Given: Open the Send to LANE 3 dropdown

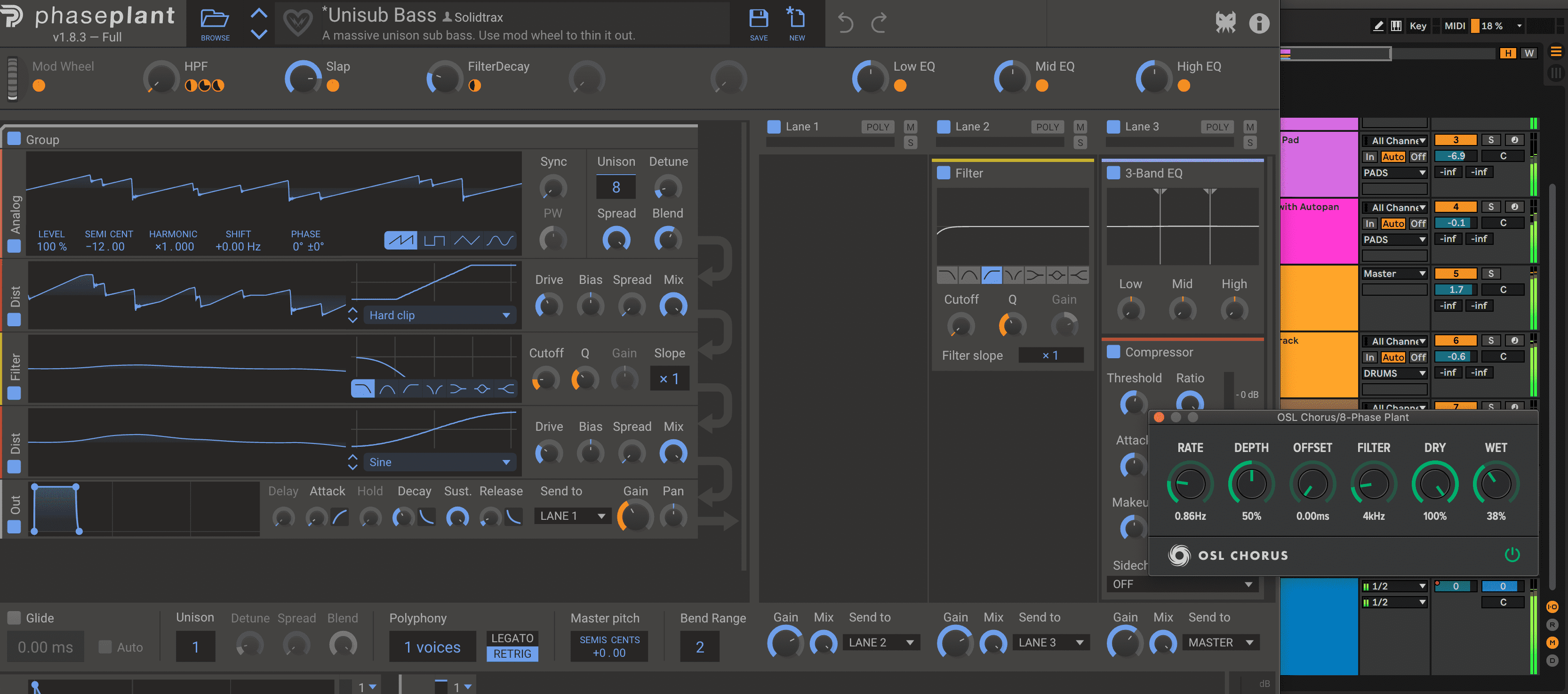Looking at the screenshot, I should [x=1051, y=642].
